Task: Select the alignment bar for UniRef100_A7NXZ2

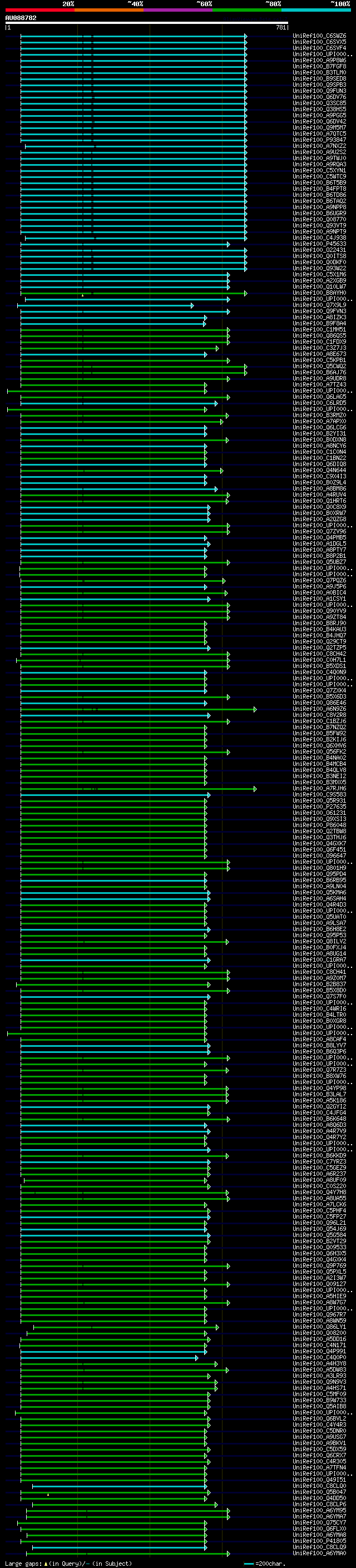Action: pyautogui.click(x=136, y=146)
